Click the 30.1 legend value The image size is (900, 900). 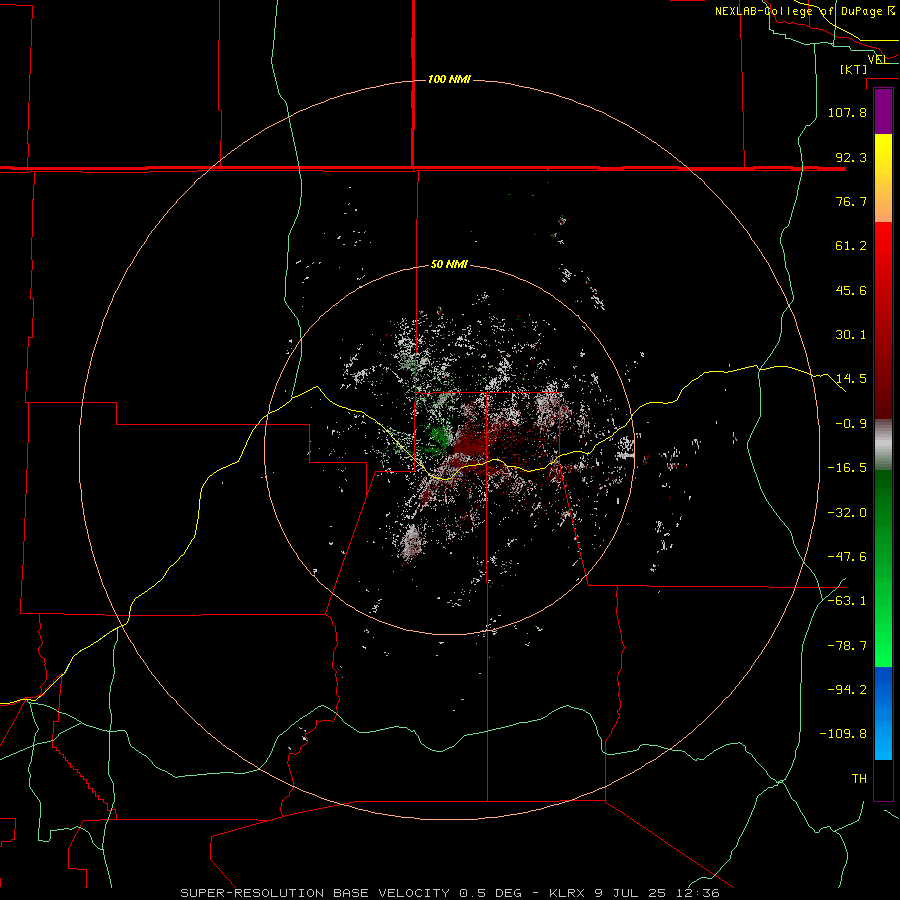[851, 335]
